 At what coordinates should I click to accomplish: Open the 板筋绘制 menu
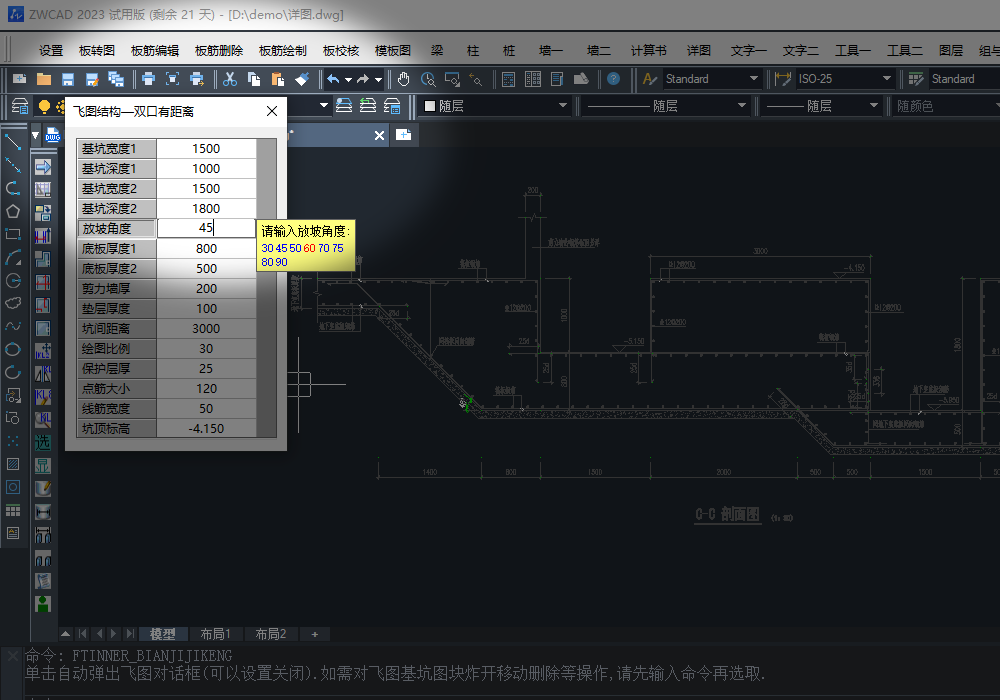[283, 50]
